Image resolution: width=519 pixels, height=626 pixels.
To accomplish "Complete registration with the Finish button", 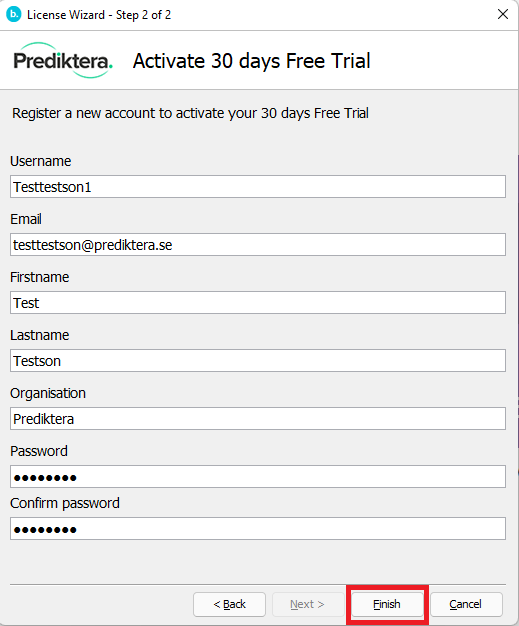I will (x=387, y=604).
